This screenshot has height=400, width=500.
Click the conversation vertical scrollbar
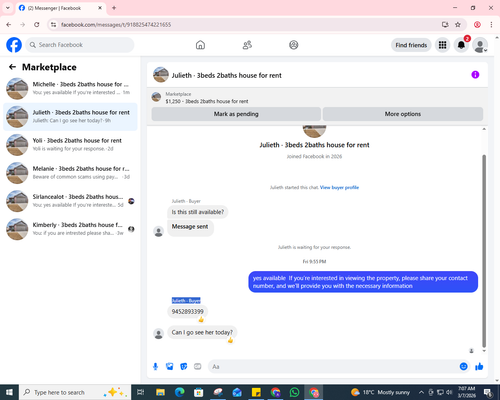484,251
